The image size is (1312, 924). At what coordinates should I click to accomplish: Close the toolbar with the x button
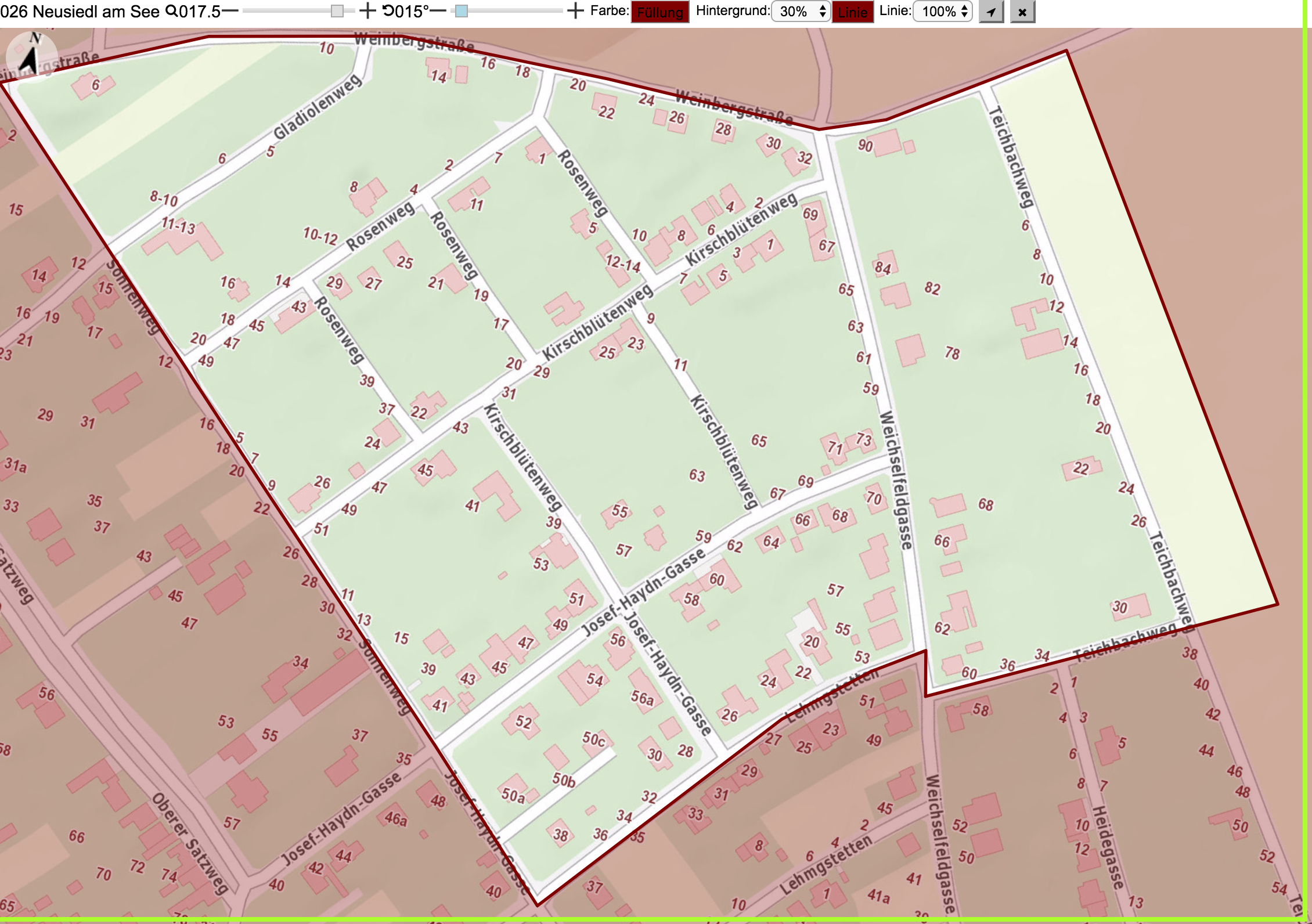[x=1022, y=12]
